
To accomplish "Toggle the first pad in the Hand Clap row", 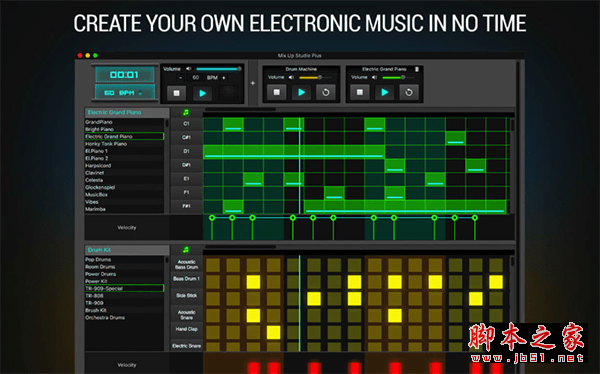I will tap(213, 332).
